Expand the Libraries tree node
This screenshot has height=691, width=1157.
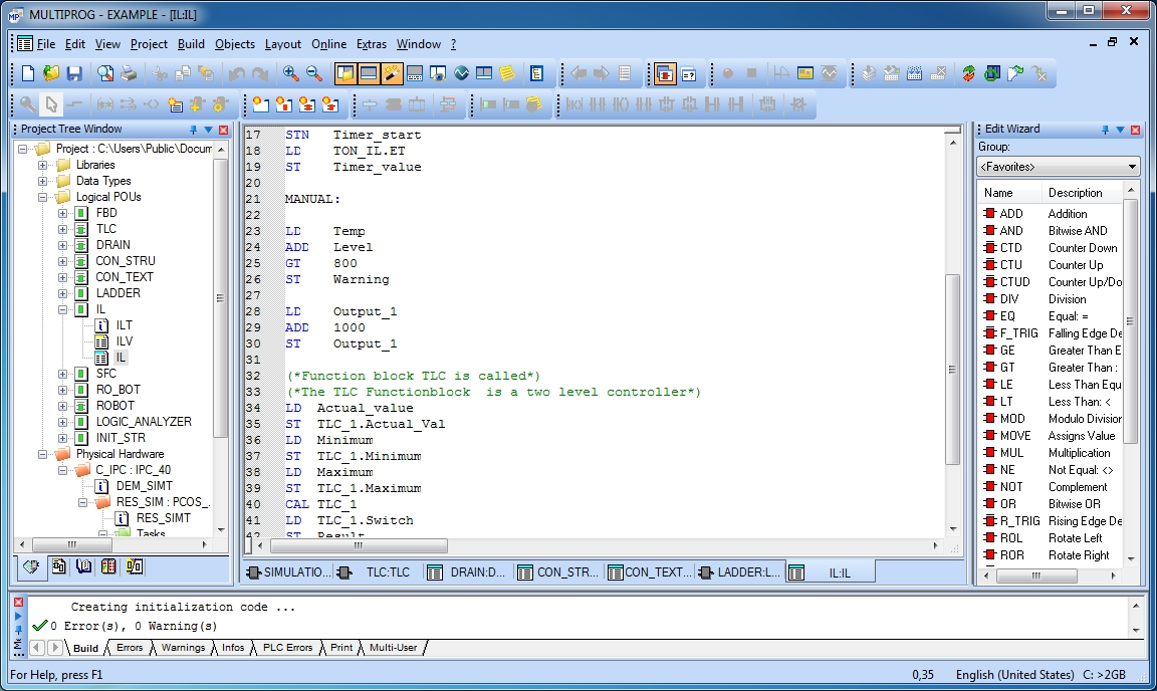[x=43, y=165]
